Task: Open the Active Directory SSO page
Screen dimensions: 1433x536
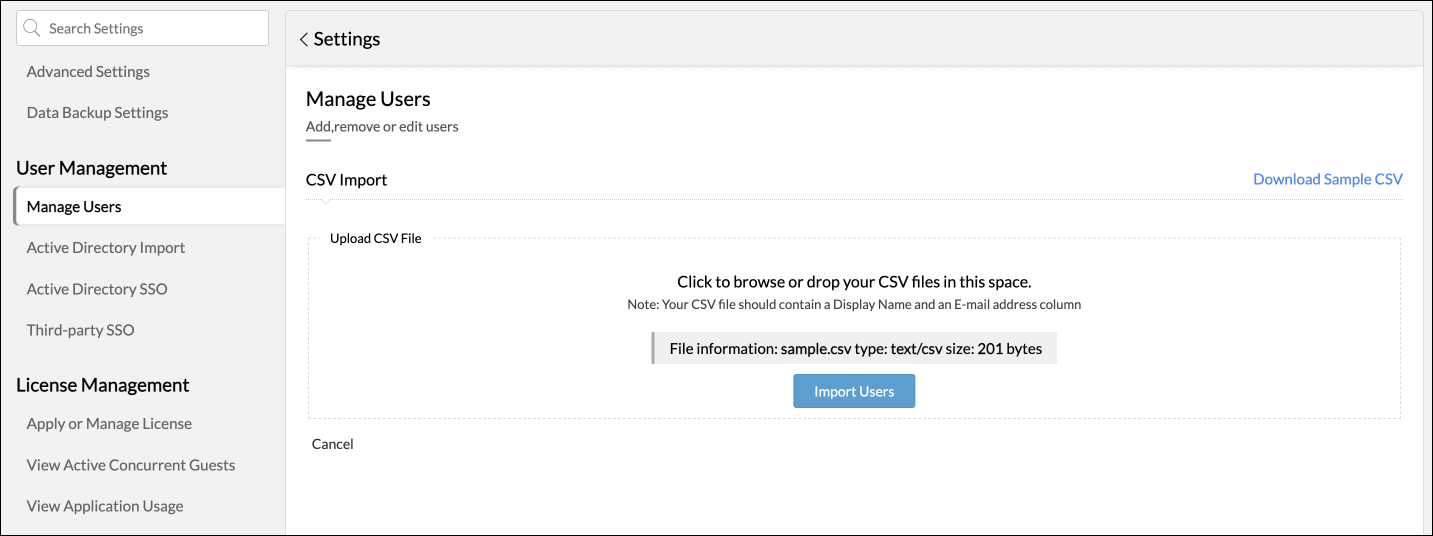Action: pyautogui.click(x=97, y=289)
